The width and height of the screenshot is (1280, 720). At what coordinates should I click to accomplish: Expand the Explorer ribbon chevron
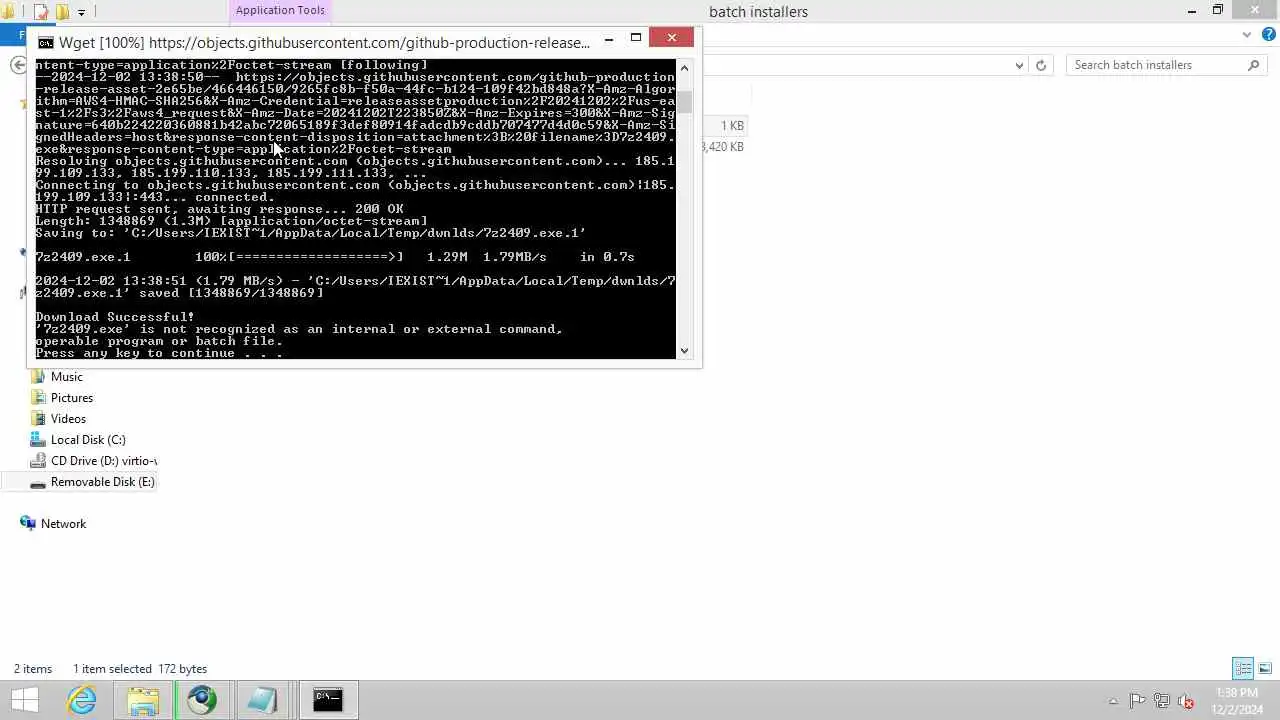1246,35
